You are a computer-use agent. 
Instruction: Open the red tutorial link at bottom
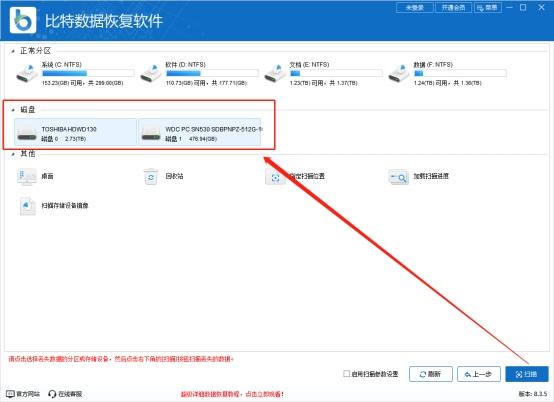pos(232,394)
